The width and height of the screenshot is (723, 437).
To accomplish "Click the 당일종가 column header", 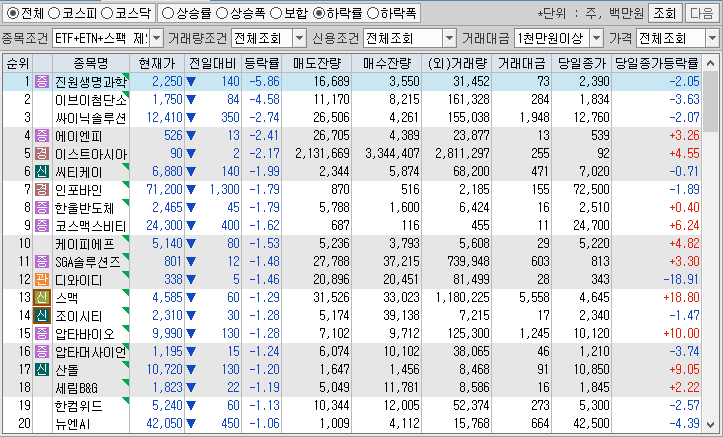I will [x=581, y=64].
